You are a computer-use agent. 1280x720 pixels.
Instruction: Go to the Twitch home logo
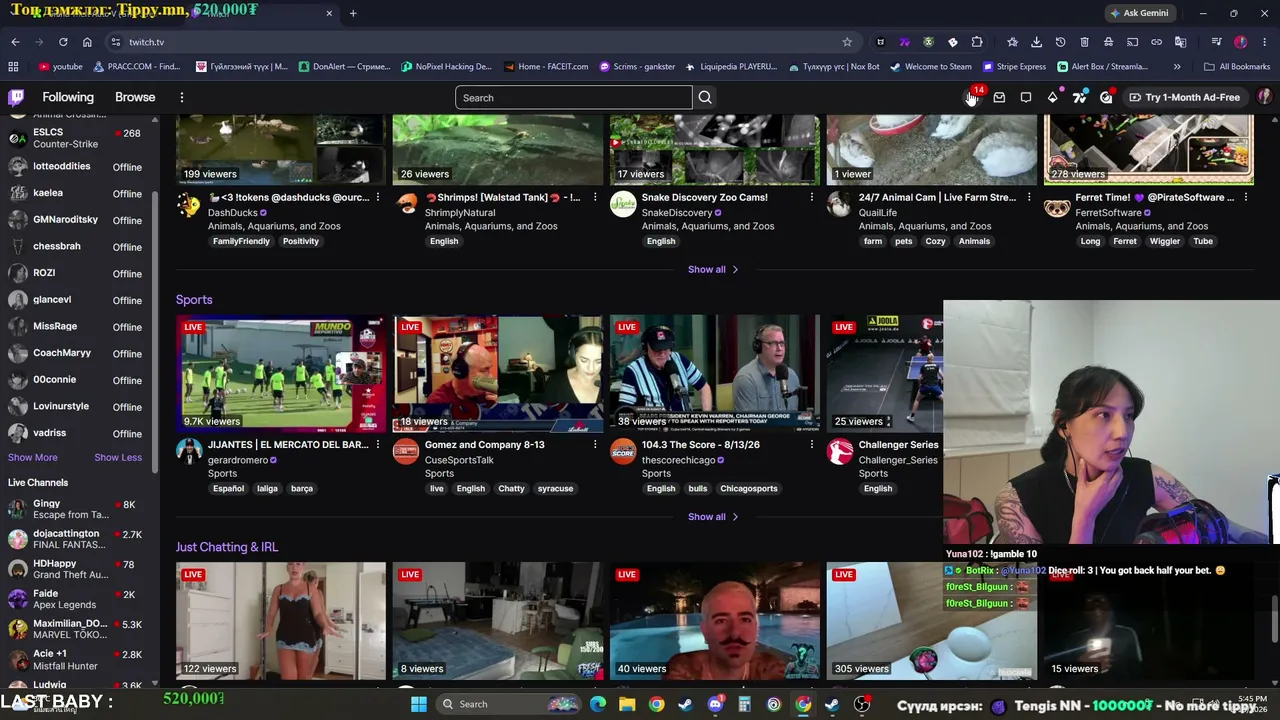pos(16,97)
